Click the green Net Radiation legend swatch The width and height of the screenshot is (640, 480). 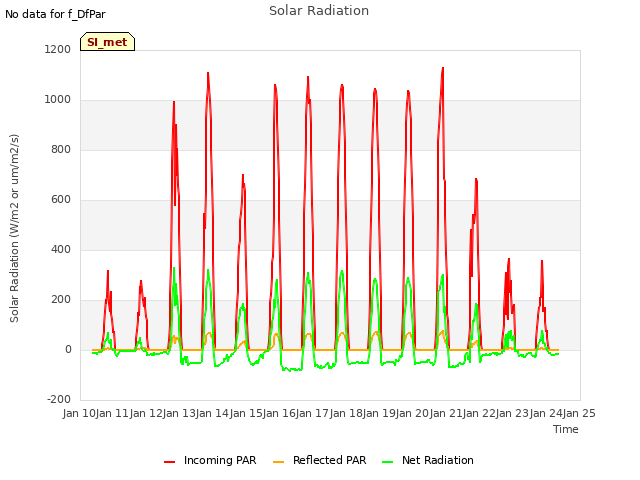[388, 462]
